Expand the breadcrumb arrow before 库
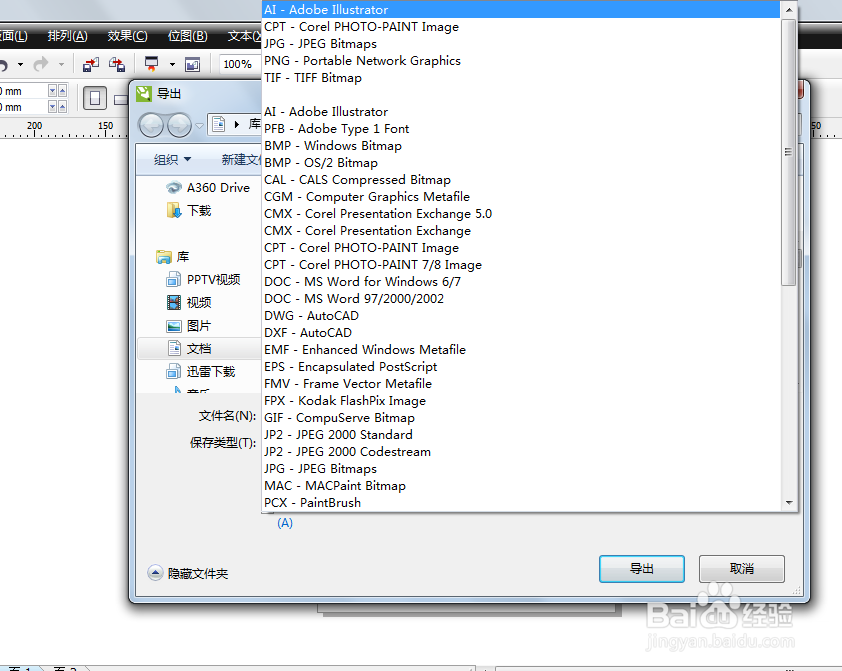Viewport: 842px width, 671px height. [x=237, y=125]
